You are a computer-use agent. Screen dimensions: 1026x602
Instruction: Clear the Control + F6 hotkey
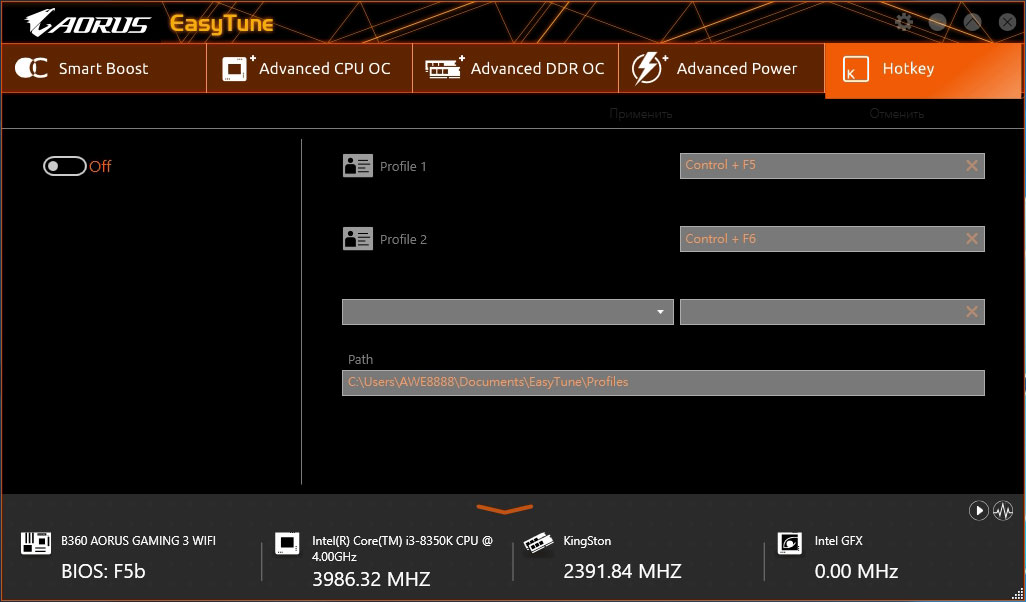[x=972, y=239]
